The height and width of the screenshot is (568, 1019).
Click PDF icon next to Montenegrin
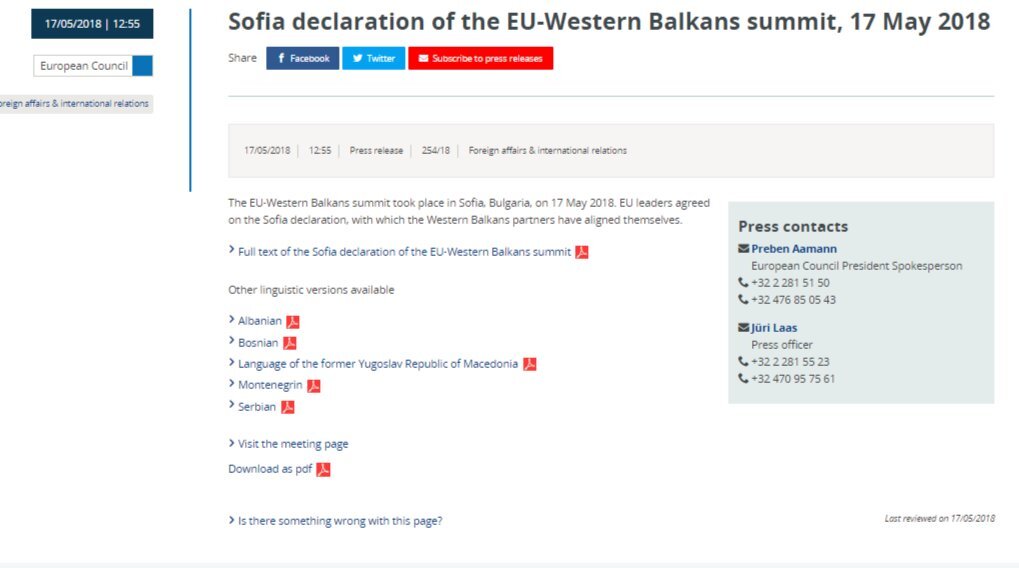pyautogui.click(x=314, y=386)
